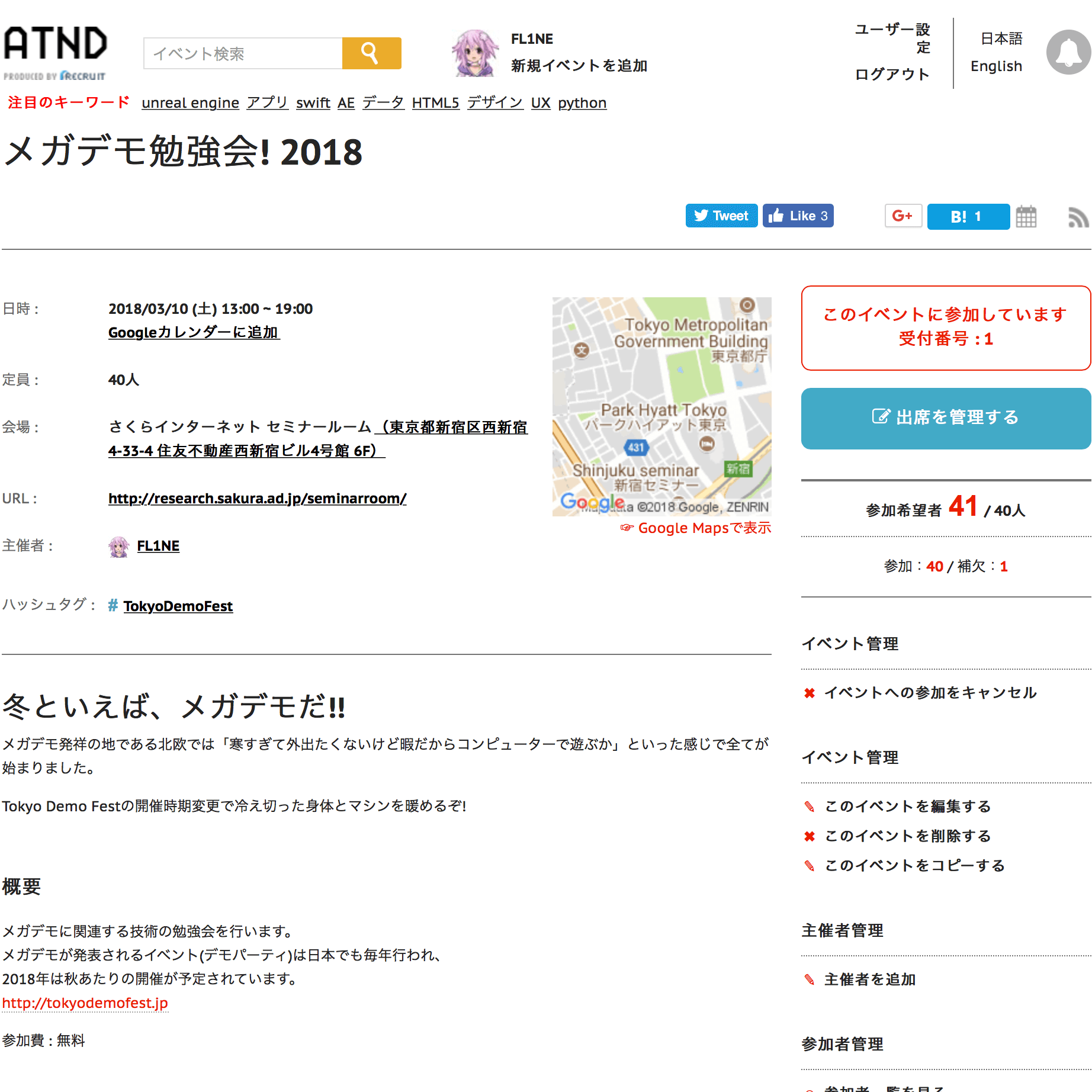
Task: Click このイベントを削除する delete link
Action: (907, 836)
